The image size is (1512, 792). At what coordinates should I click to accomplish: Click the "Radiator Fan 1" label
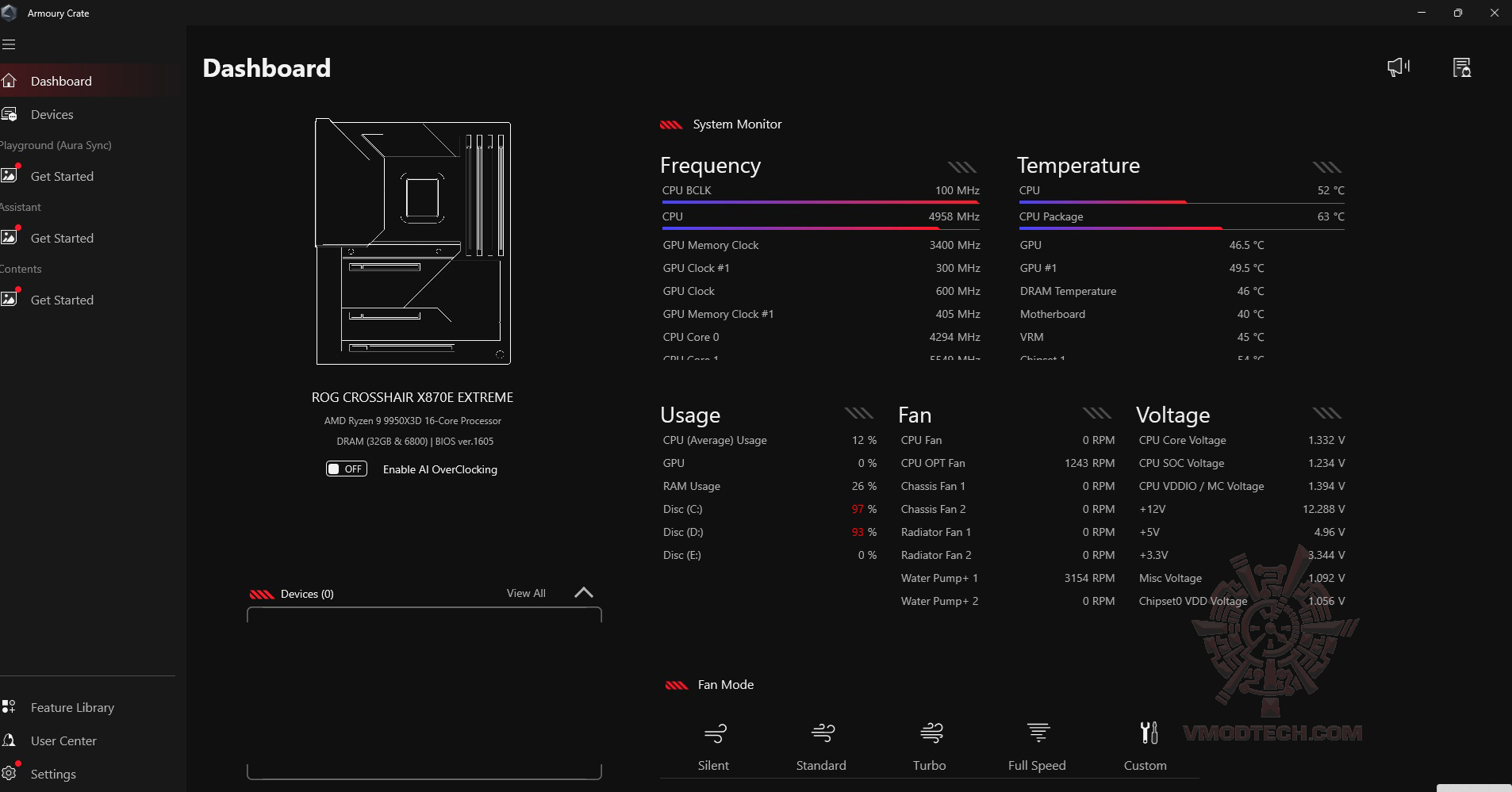pos(936,532)
